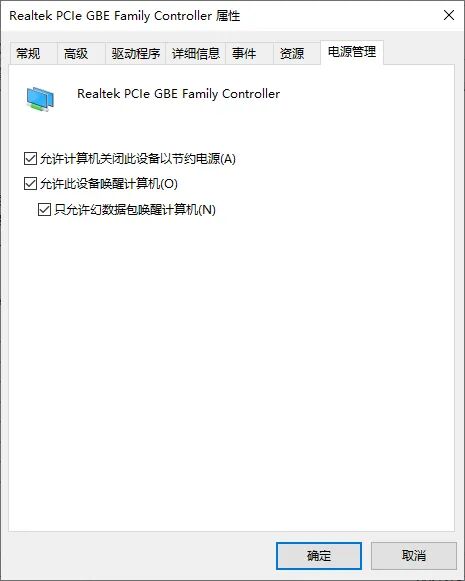Uncheck the 允许计算机关闭此设备以节约电源 checkbox box
This screenshot has height=581, width=465.
click(30, 158)
